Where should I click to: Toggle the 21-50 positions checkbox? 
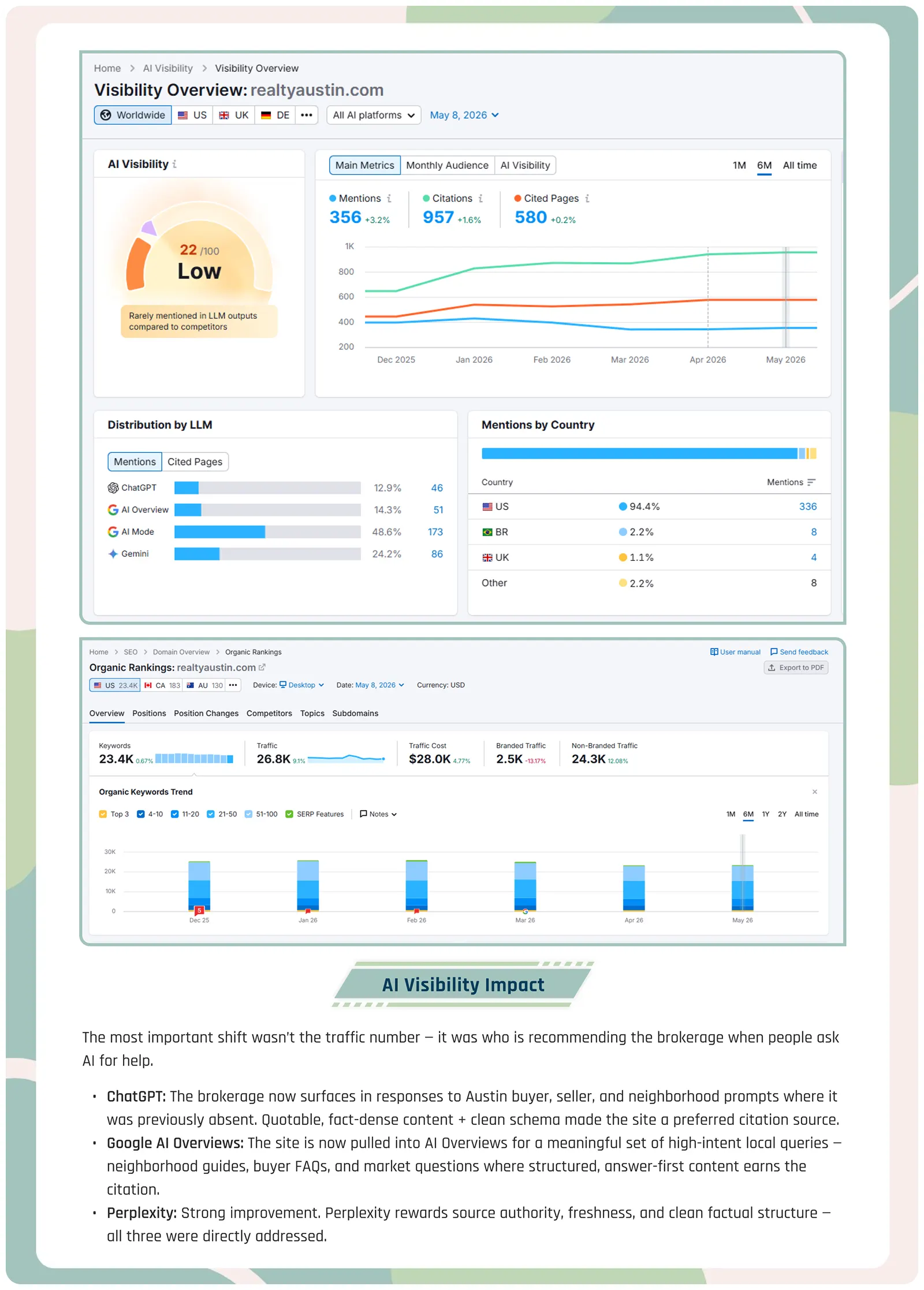pos(211,814)
